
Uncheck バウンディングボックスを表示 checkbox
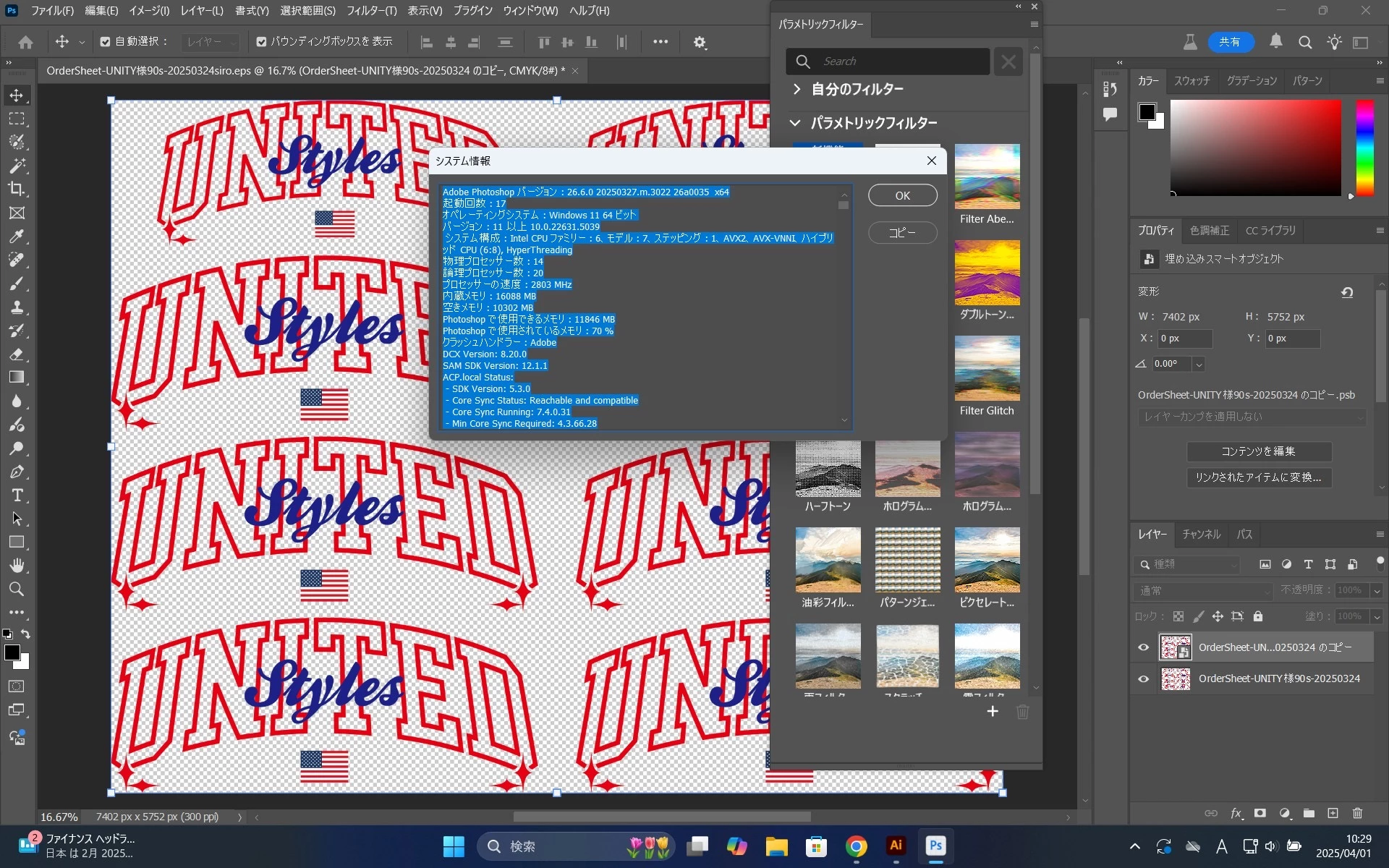261,42
